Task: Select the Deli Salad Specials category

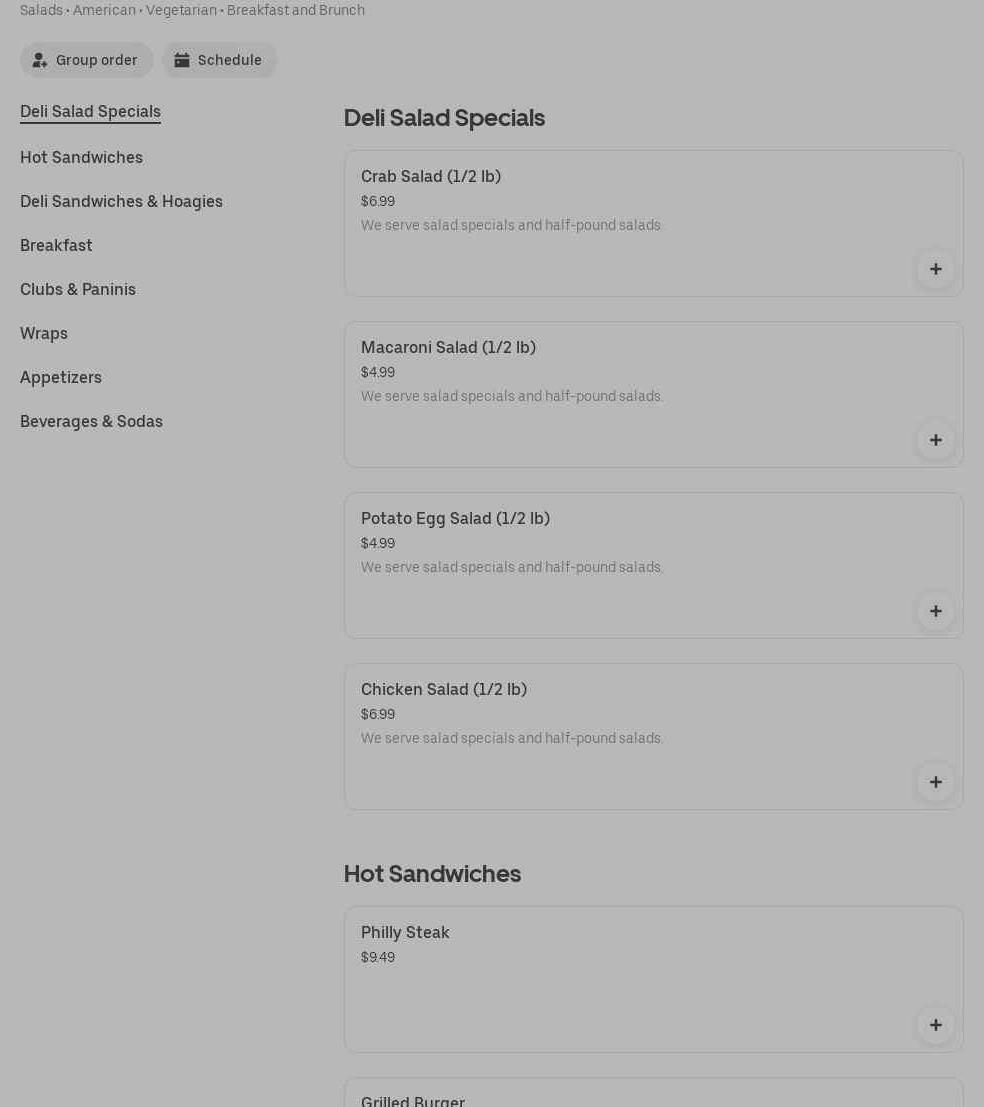Action: [x=90, y=112]
